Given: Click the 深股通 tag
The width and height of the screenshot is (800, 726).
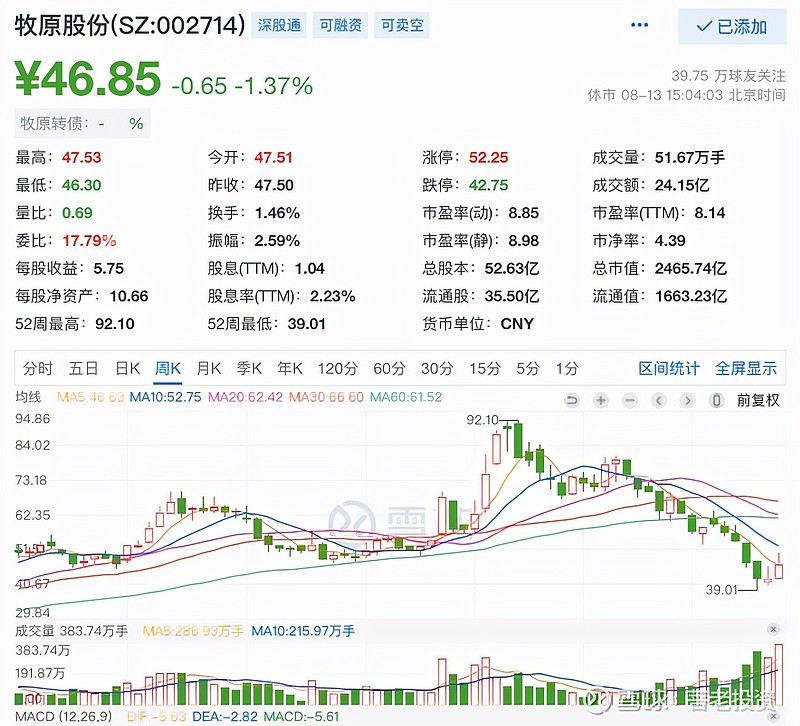Looking at the screenshot, I should click(x=279, y=25).
